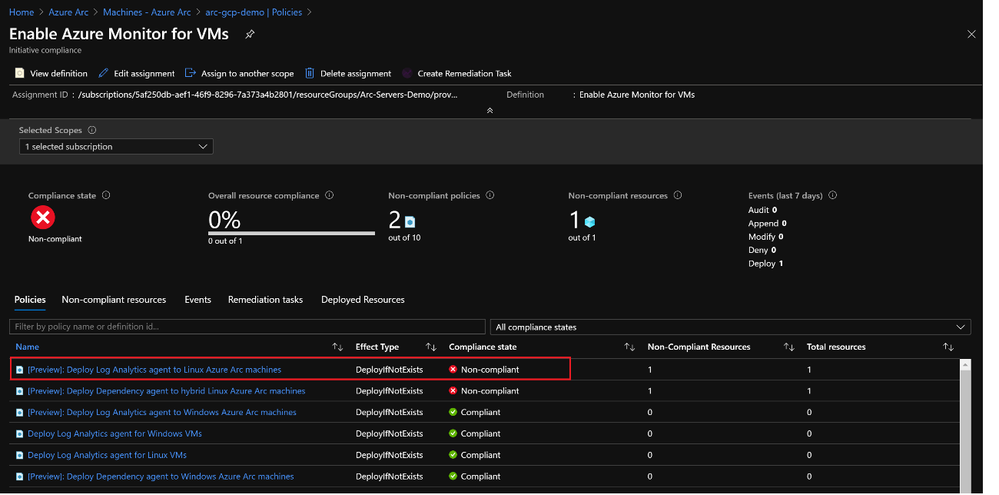Click the policy icon for the Deploy Log Analytics Linux Arc row
Viewport: 999px width, 495px height.
click(20, 369)
